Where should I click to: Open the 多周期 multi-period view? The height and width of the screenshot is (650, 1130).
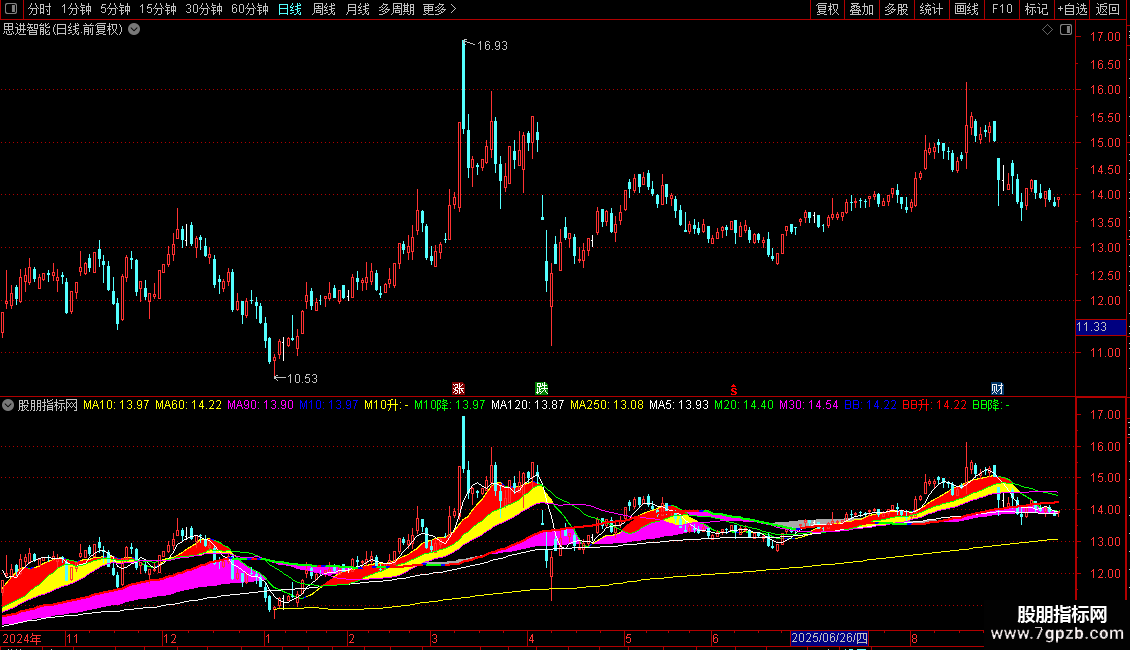click(x=396, y=9)
